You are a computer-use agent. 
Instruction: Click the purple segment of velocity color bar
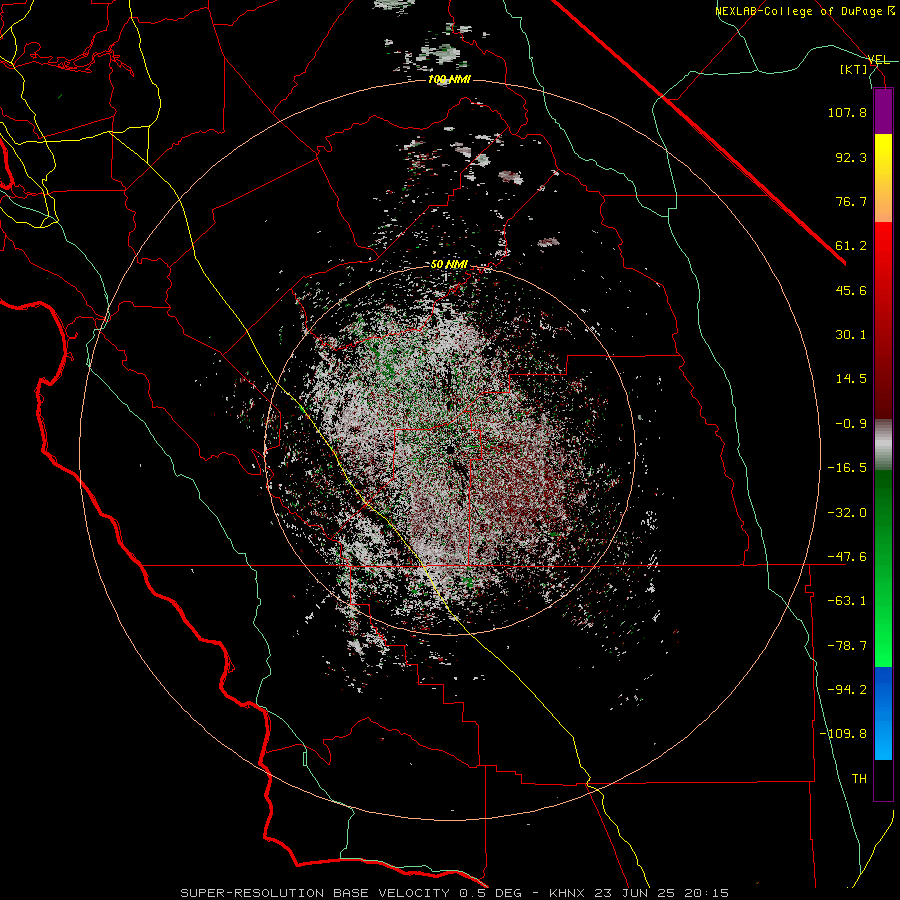[x=883, y=111]
